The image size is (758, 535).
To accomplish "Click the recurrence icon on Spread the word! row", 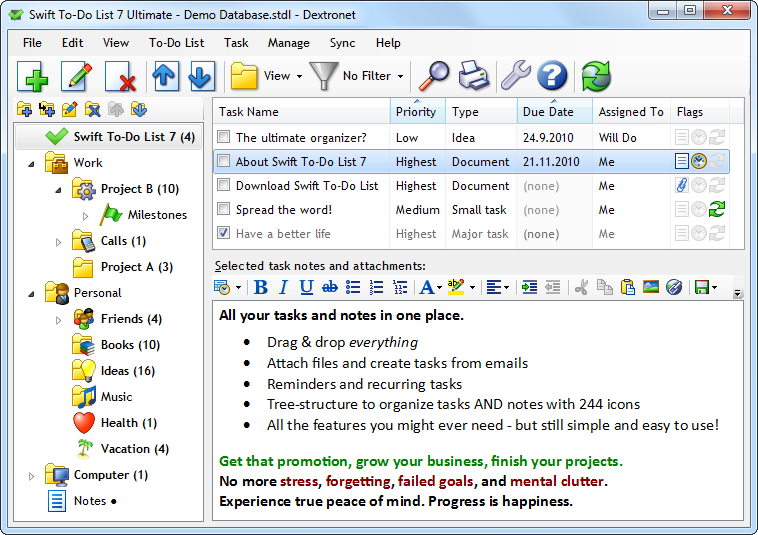I will pos(717,209).
